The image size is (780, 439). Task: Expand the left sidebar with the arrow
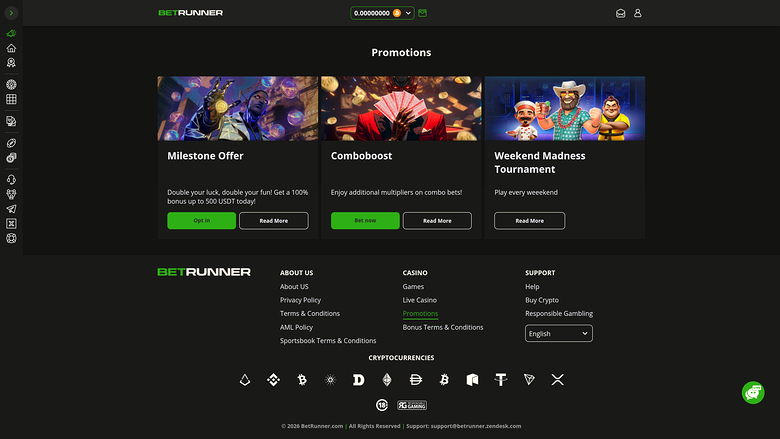click(x=11, y=13)
